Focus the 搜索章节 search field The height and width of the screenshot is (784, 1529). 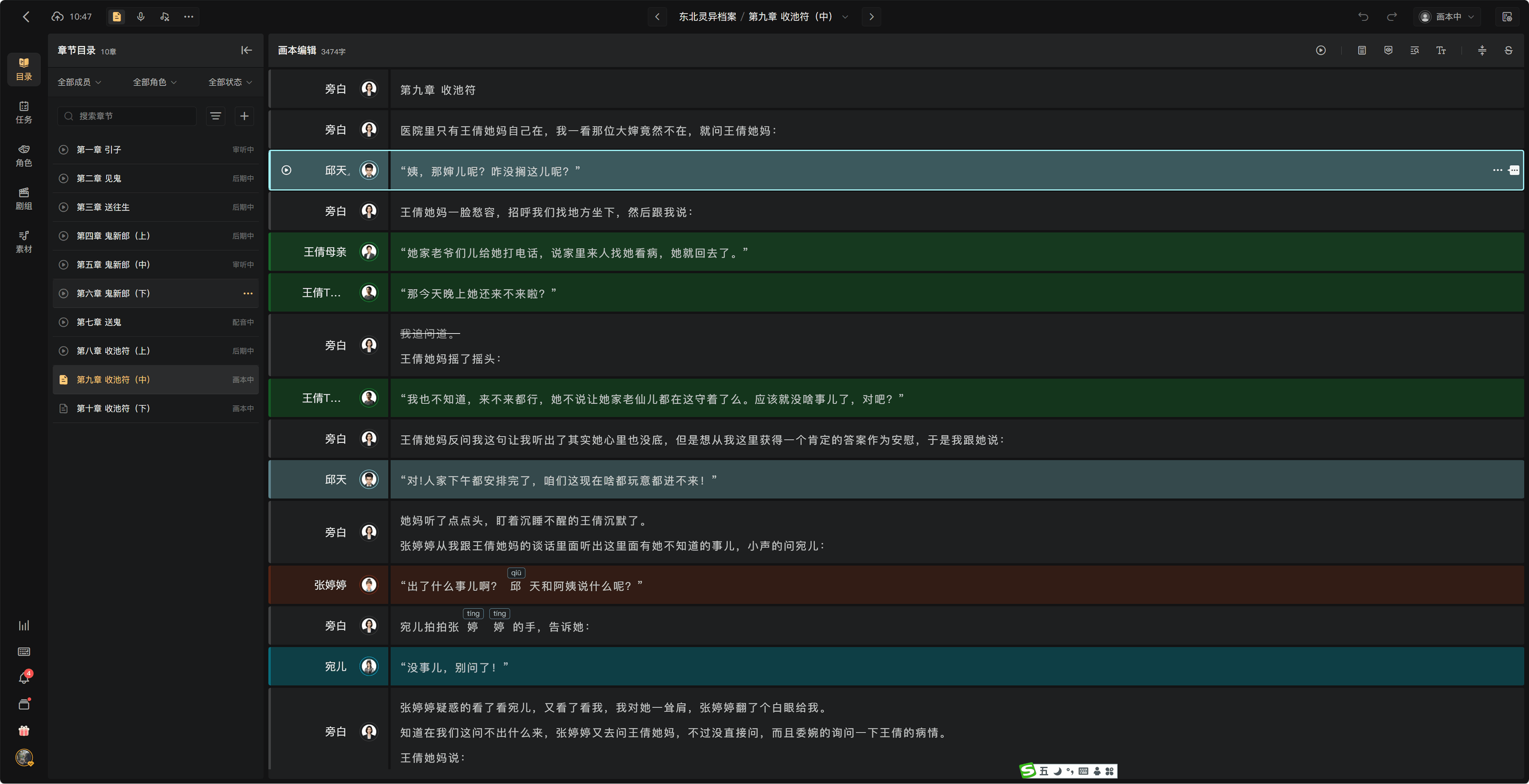[x=127, y=116]
